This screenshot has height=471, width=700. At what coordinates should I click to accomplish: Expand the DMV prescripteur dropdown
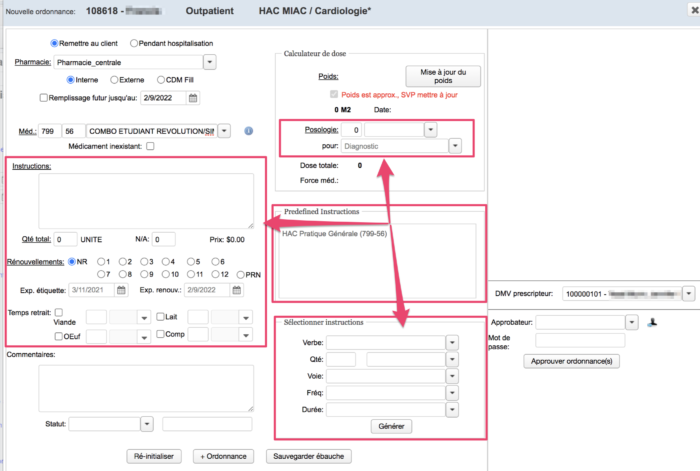(688, 294)
